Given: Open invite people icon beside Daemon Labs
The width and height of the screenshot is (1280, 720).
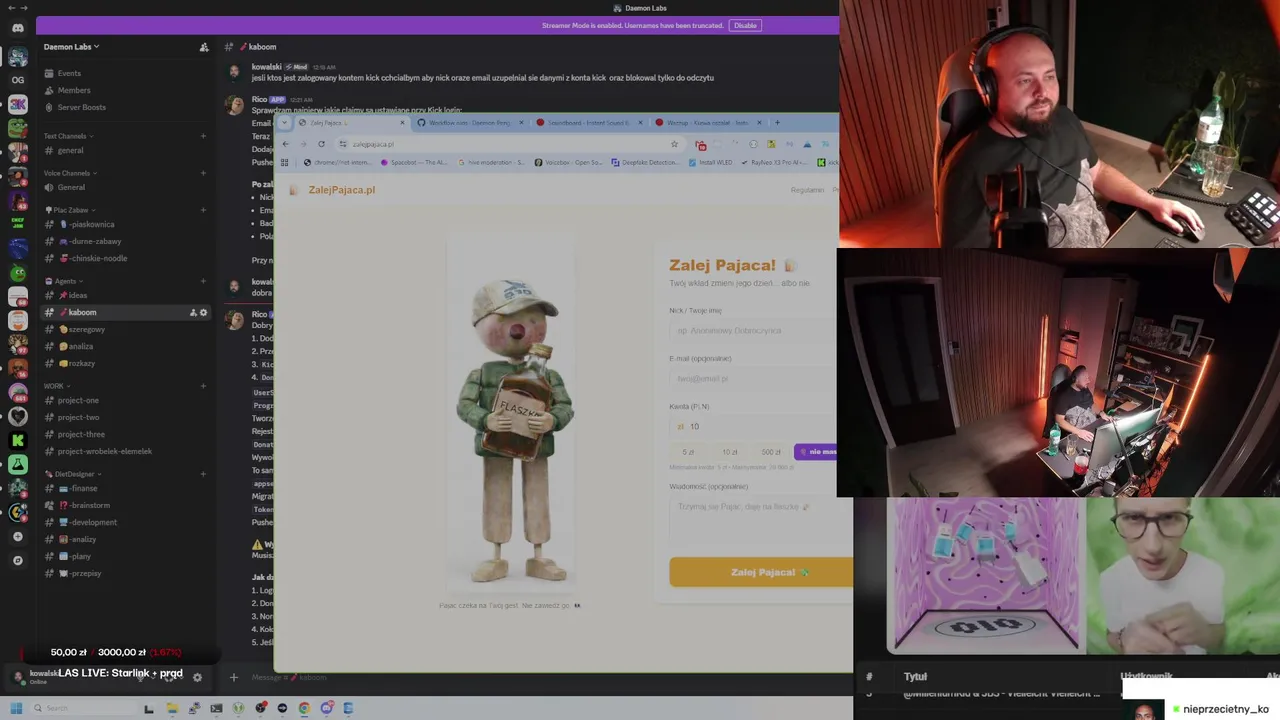Looking at the screenshot, I should (x=204, y=47).
